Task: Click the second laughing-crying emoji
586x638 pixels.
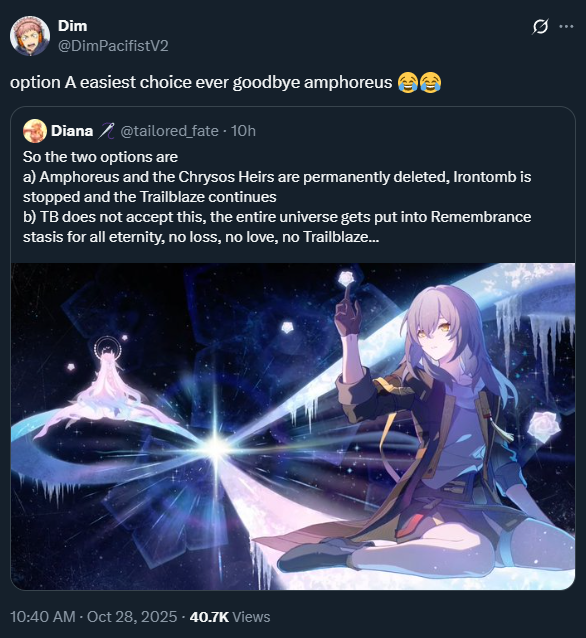Action: point(430,83)
